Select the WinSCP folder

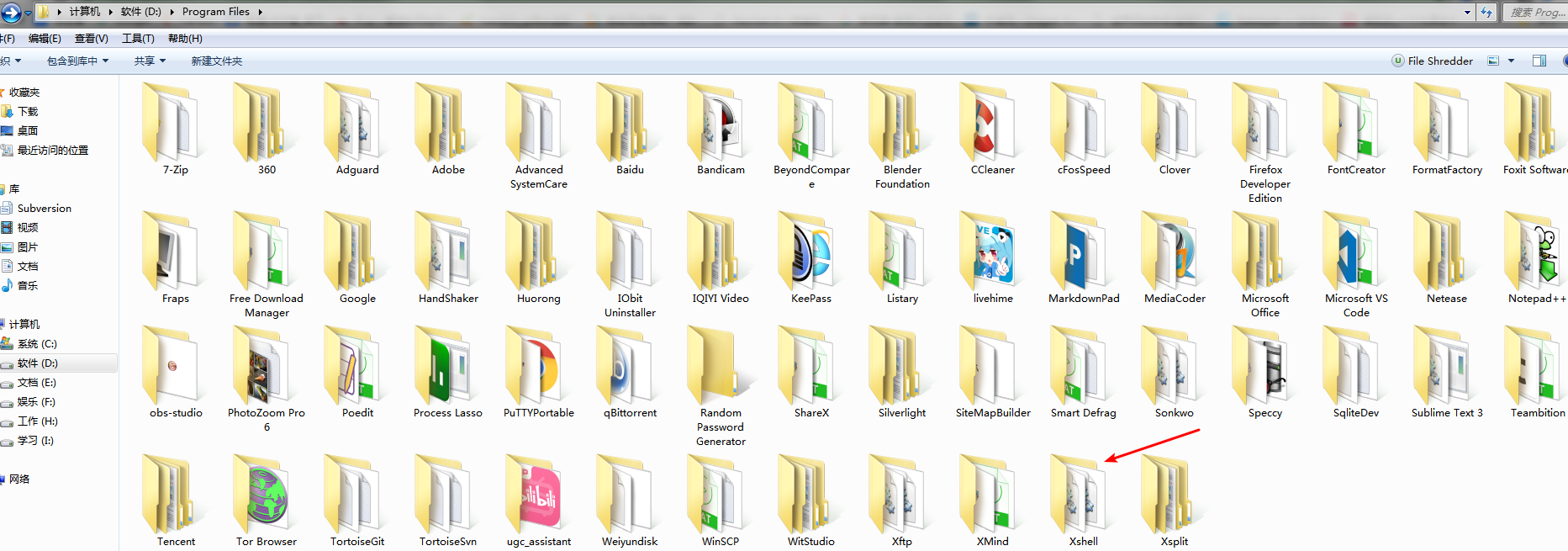click(721, 501)
